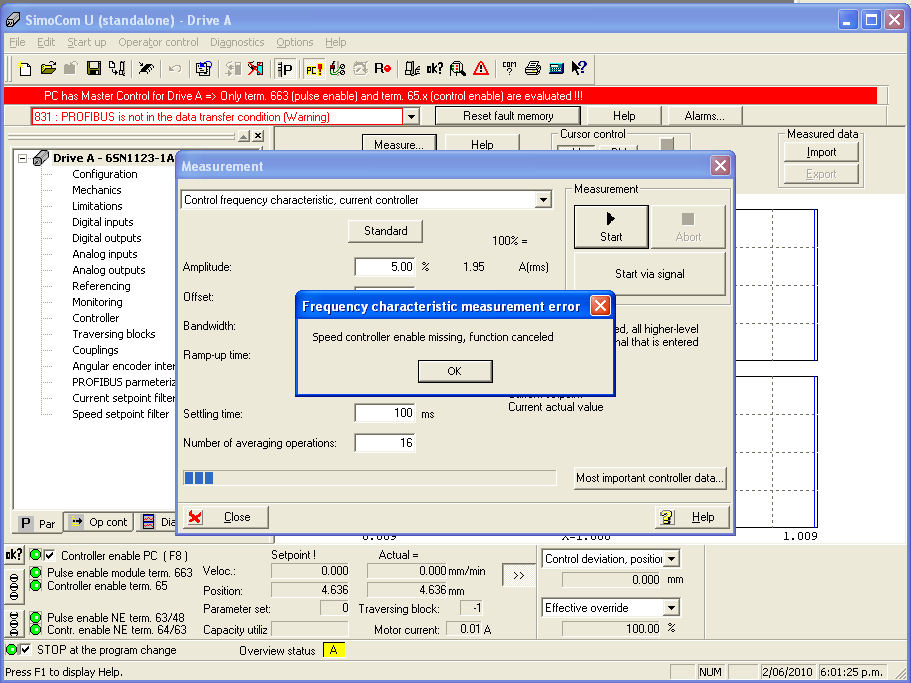The width and height of the screenshot is (911, 683).
Task: Close the left tree panel with its X
Action: coord(258,136)
